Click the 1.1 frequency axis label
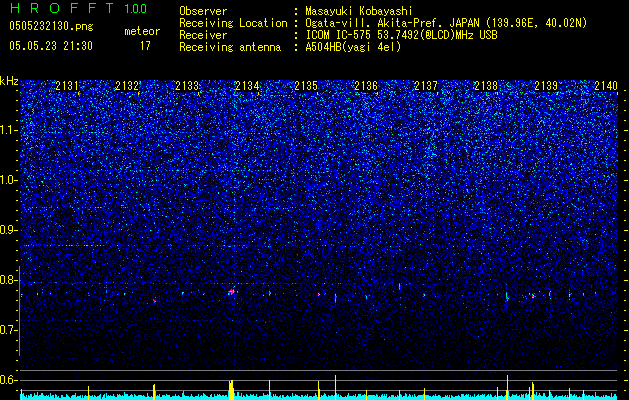 tap(9, 130)
